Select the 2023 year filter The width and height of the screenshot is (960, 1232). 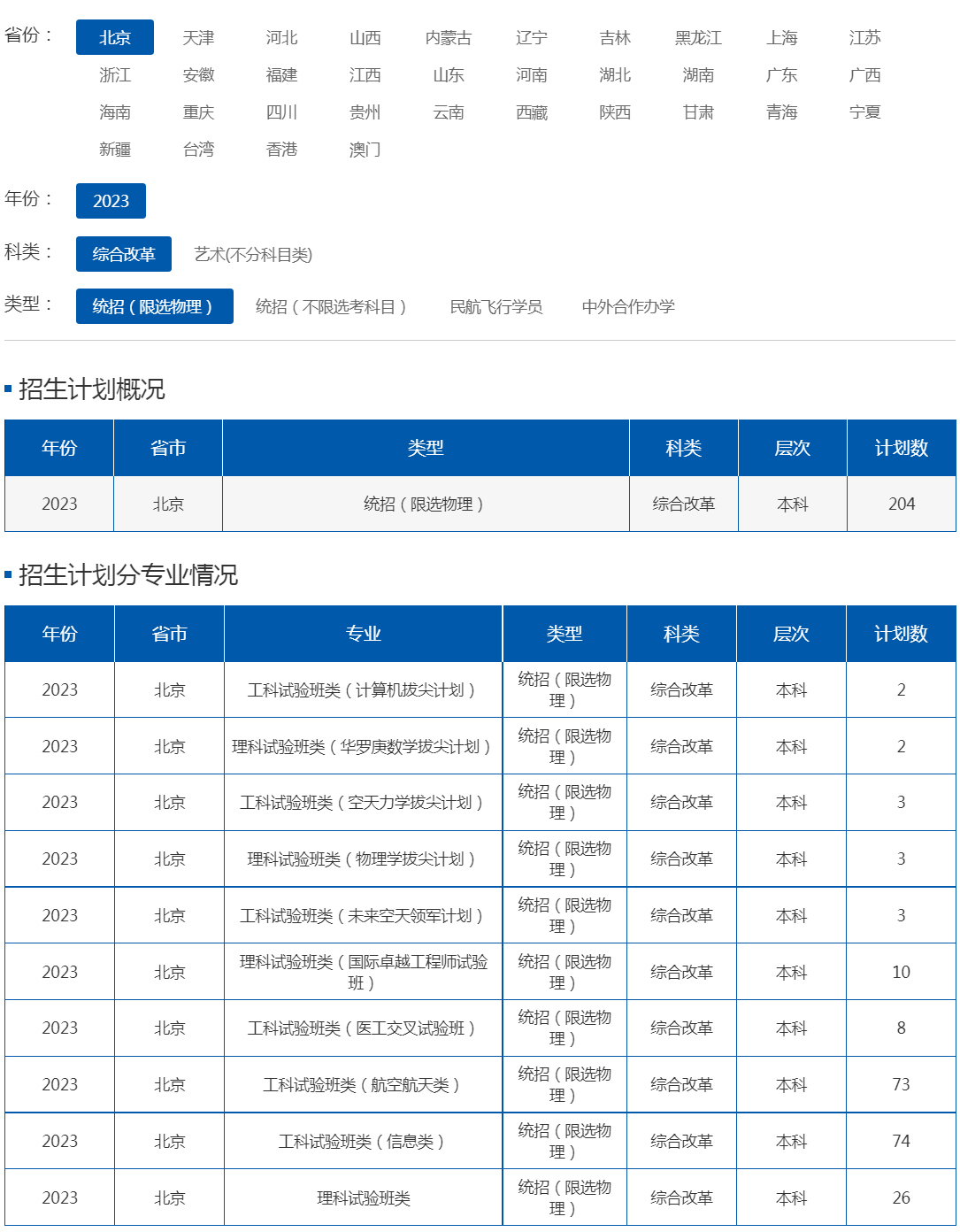(x=111, y=201)
